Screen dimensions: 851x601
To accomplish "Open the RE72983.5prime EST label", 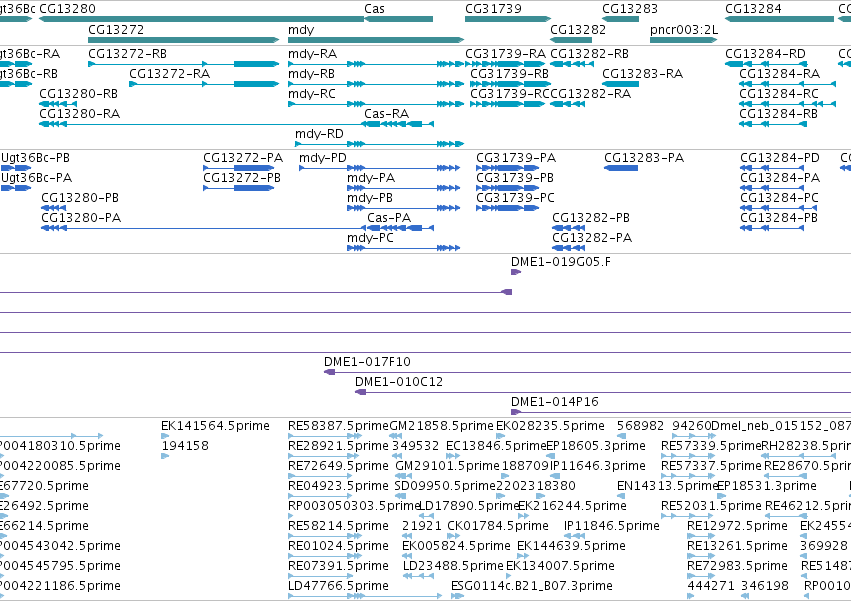I will (x=738, y=566).
